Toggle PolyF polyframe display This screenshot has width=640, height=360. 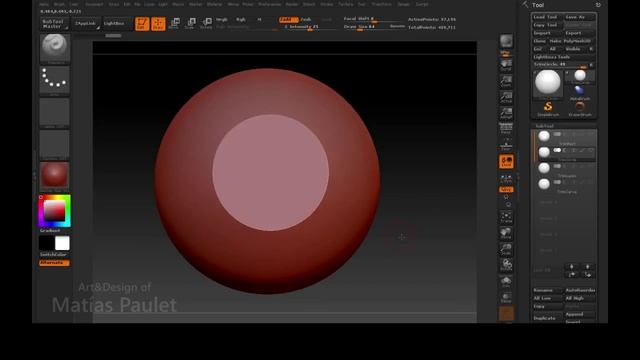(506, 281)
